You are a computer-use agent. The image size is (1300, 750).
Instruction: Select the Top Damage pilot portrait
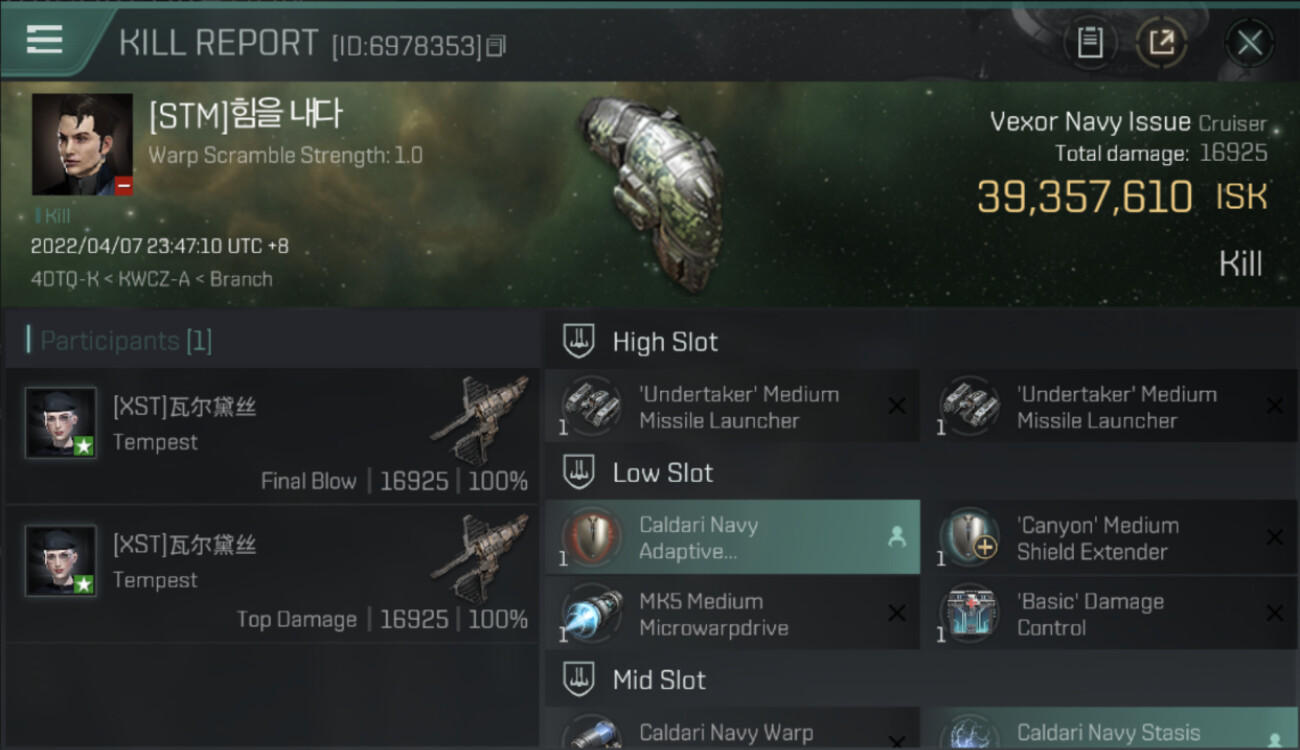point(61,561)
